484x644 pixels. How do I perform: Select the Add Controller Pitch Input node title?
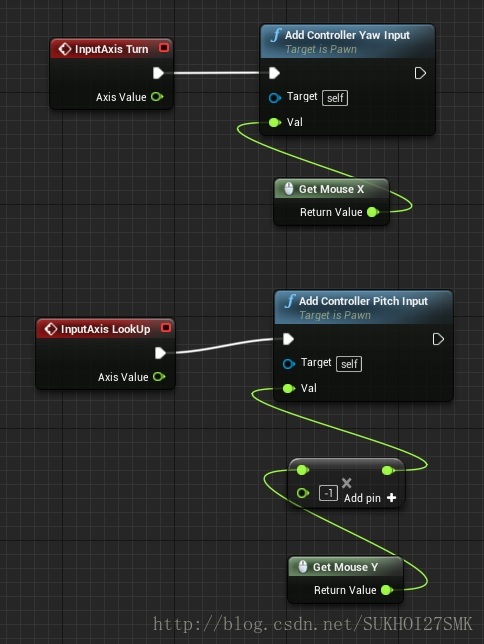[x=363, y=301]
